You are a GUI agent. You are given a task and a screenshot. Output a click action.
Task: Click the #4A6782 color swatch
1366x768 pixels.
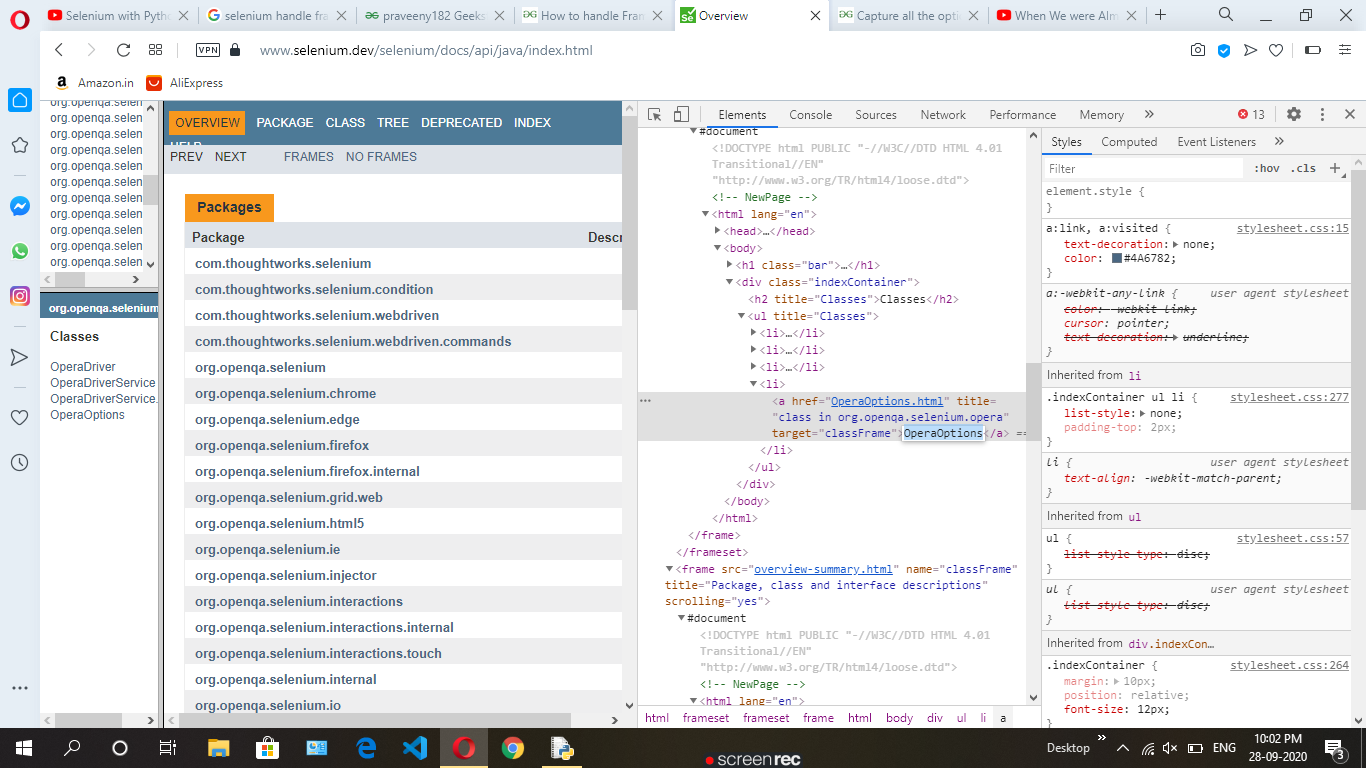click(1117, 258)
